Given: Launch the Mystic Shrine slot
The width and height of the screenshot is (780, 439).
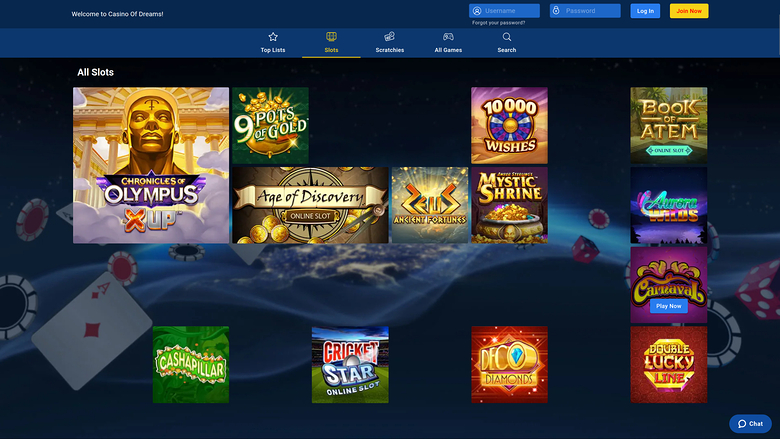Looking at the screenshot, I should (509, 205).
